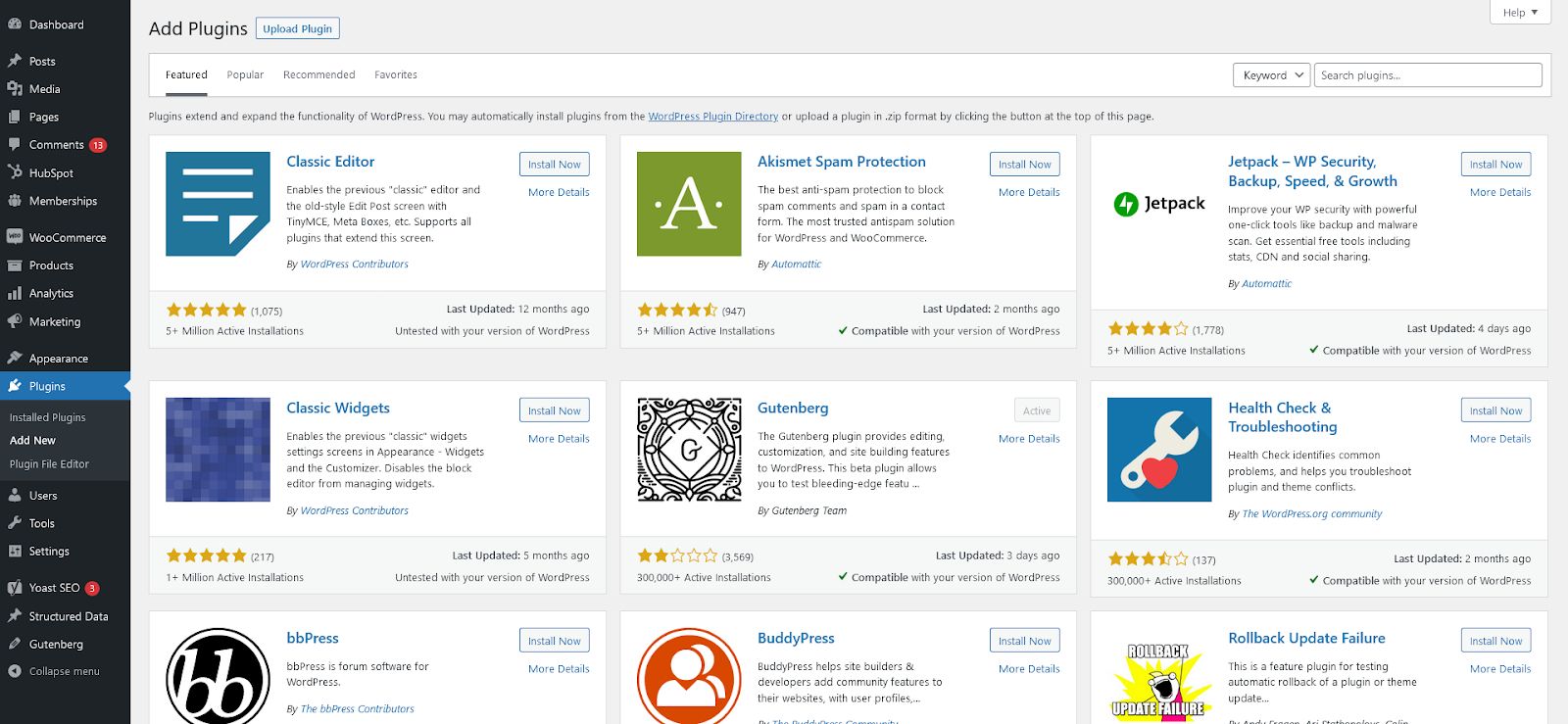Switch to the Recommended tab

coord(319,74)
